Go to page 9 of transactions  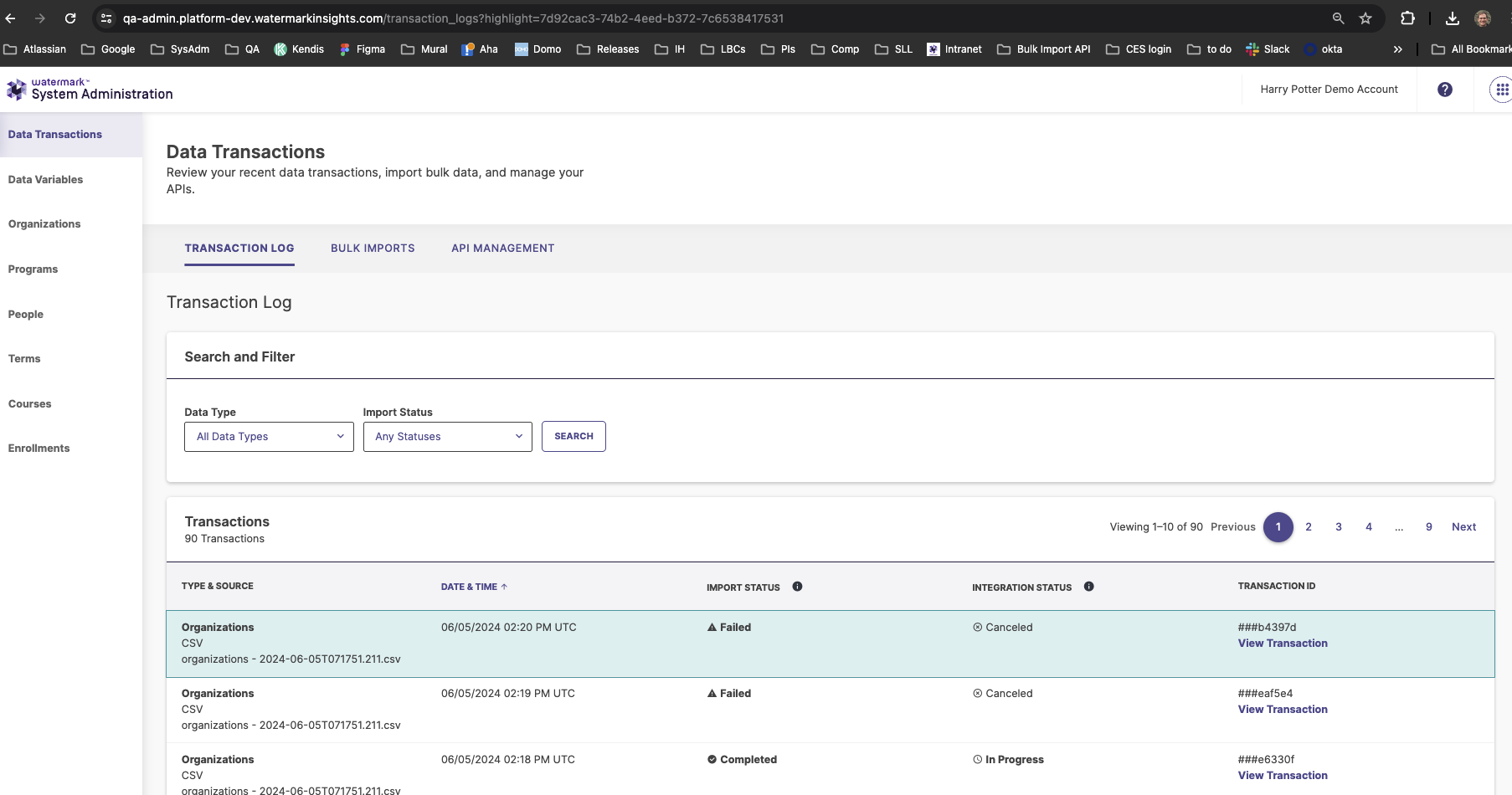coord(1429,527)
